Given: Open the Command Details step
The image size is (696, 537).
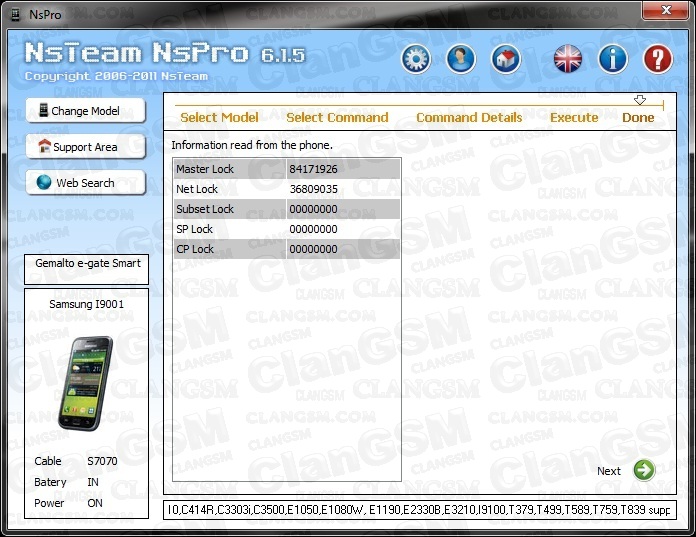Looking at the screenshot, I should [x=469, y=118].
